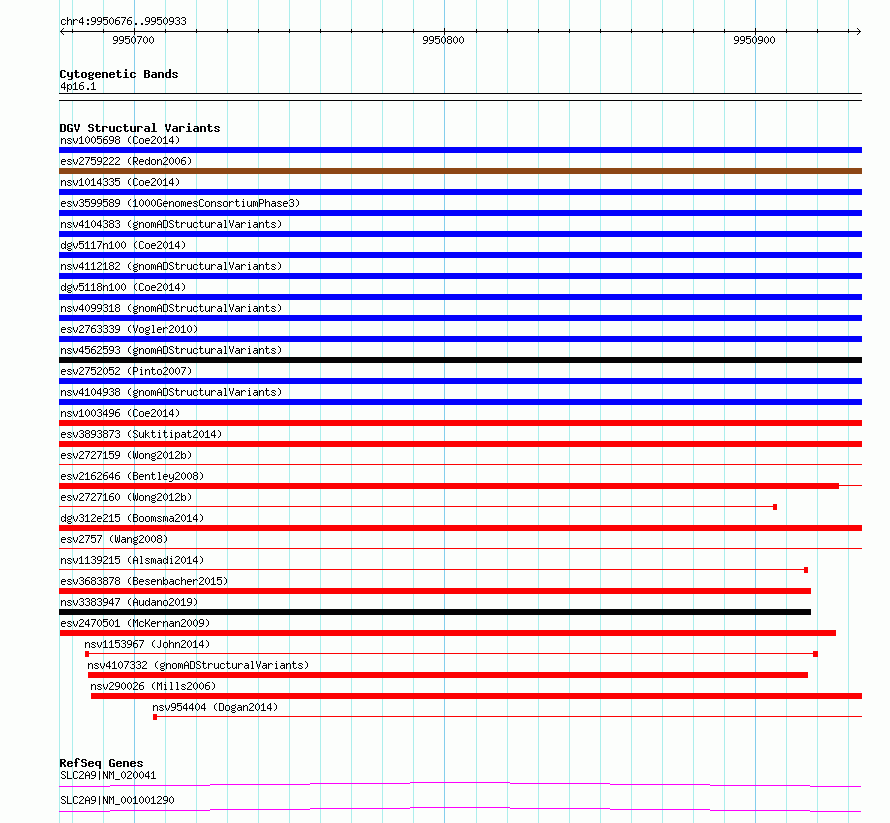The width and height of the screenshot is (890, 823).
Task: Select the esv2162646 (Bentley2008) label
Action: pyautogui.click(x=132, y=476)
